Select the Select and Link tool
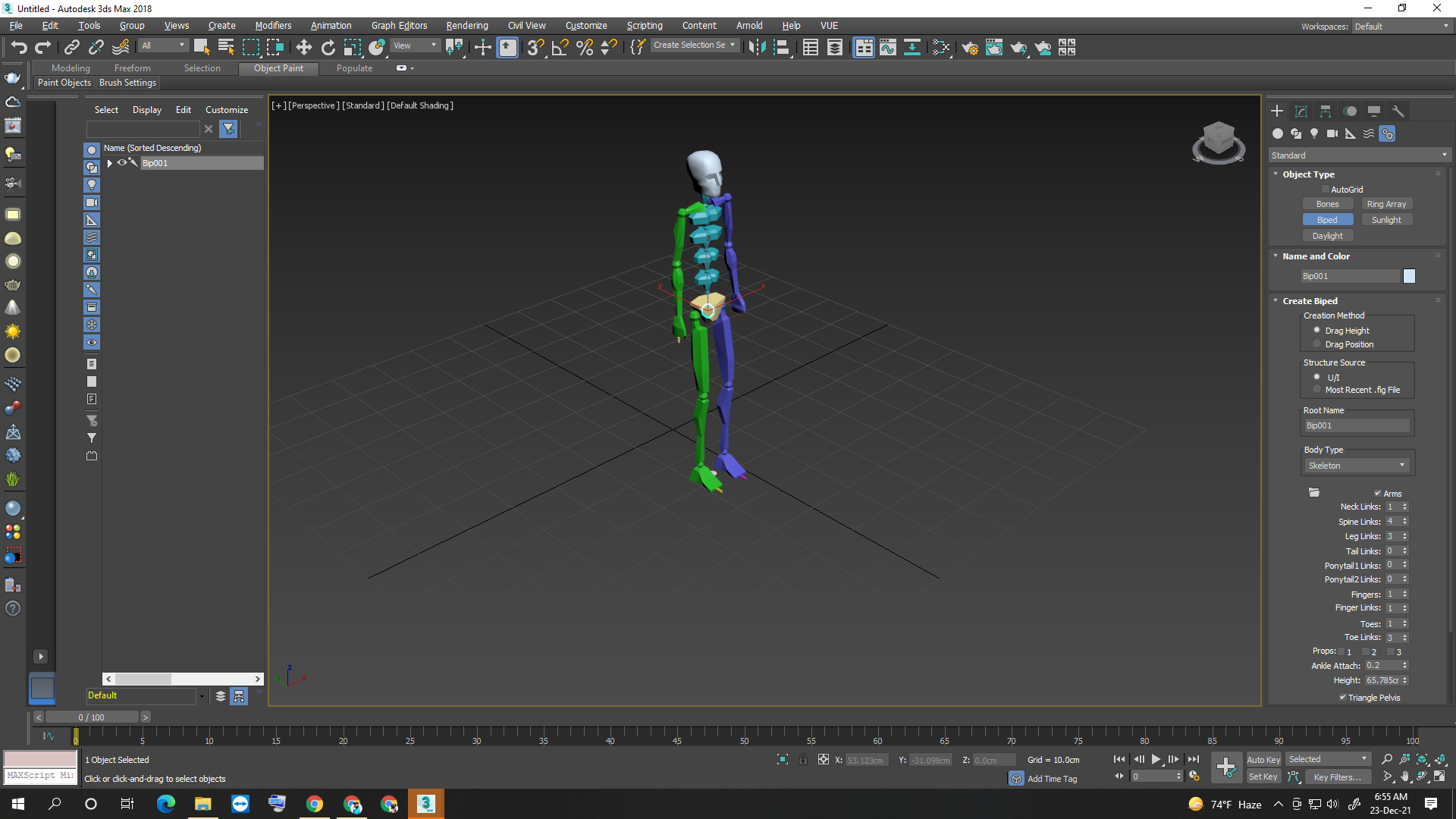Image resolution: width=1456 pixels, height=819 pixels. pos(72,47)
